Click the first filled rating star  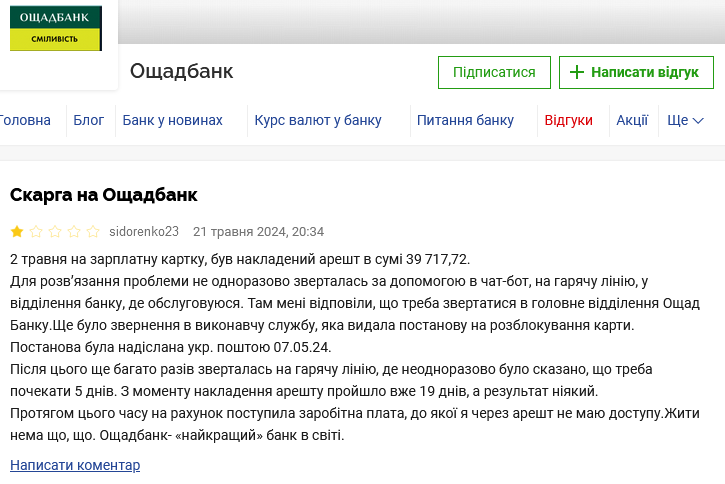pos(18,232)
